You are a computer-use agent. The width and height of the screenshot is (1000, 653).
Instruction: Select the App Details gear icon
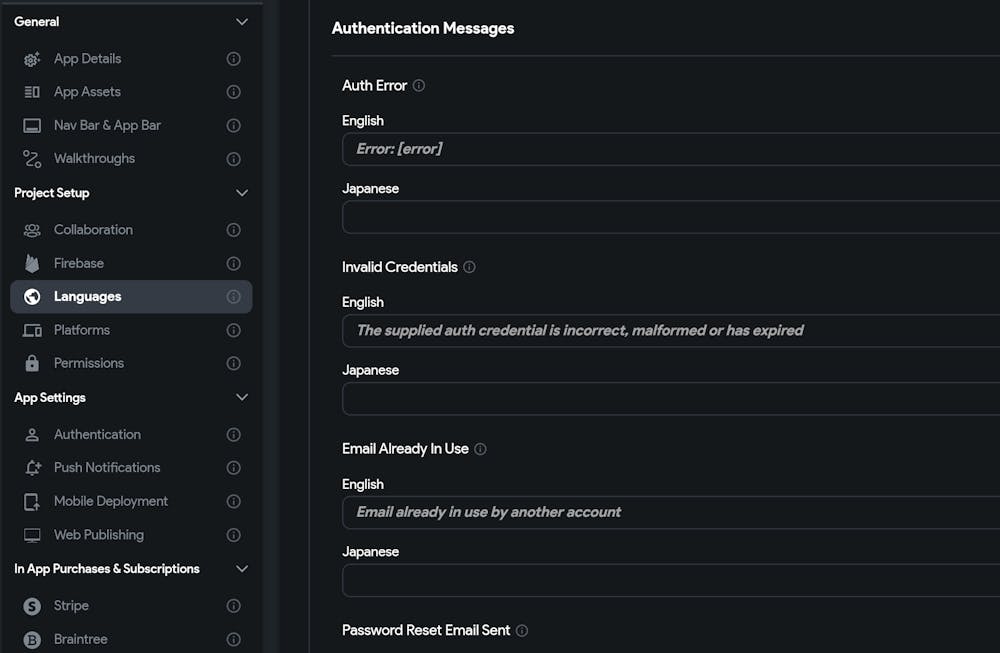(x=31, y=59)
